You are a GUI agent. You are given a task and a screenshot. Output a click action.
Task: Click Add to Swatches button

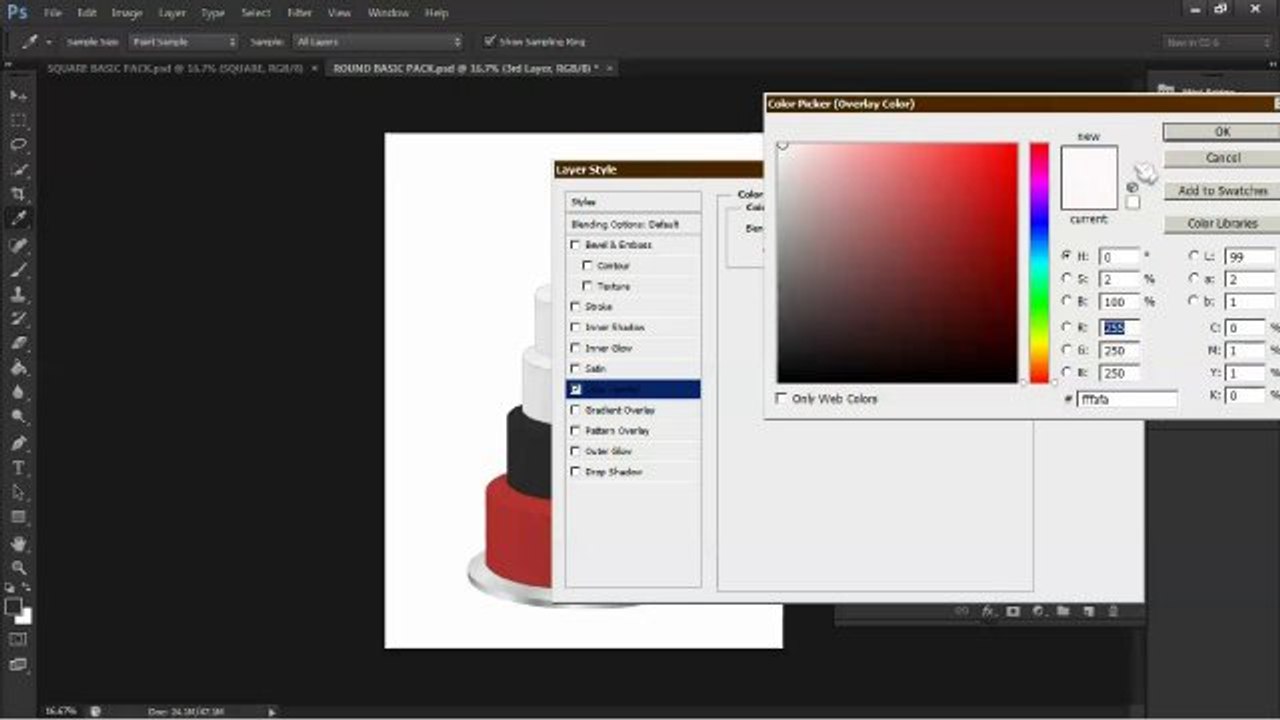point(1222,191)
